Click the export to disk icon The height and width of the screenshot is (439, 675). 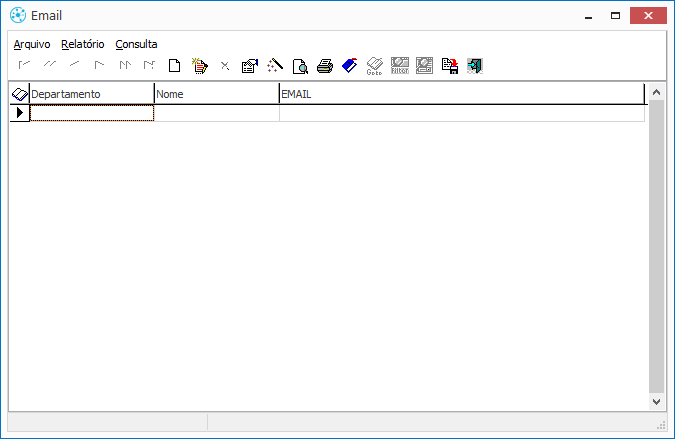[450, 66]
